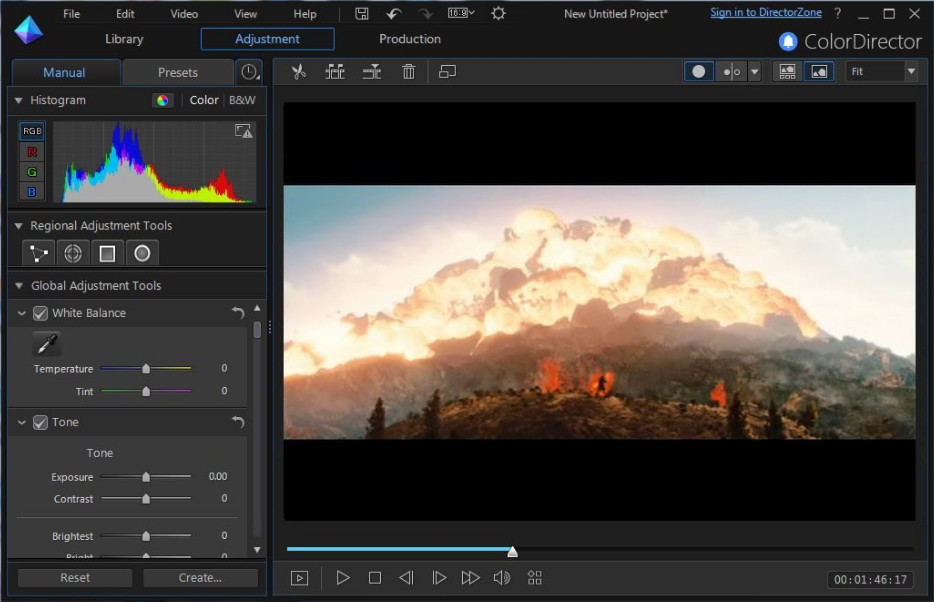This screenshot has height=602, width=934.
Task: Click the notification bell icon
Action: pyautogui.click(x=787, y=41)
